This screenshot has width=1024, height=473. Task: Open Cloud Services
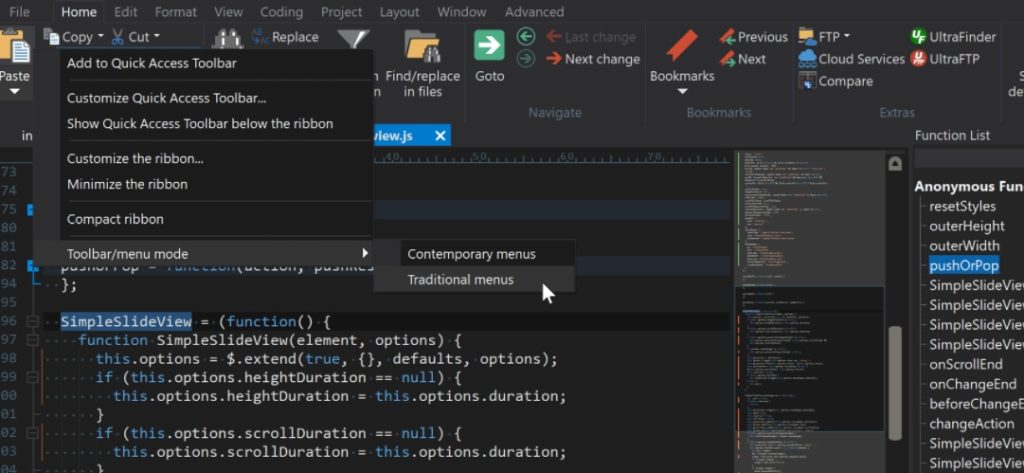coord(852,59)
